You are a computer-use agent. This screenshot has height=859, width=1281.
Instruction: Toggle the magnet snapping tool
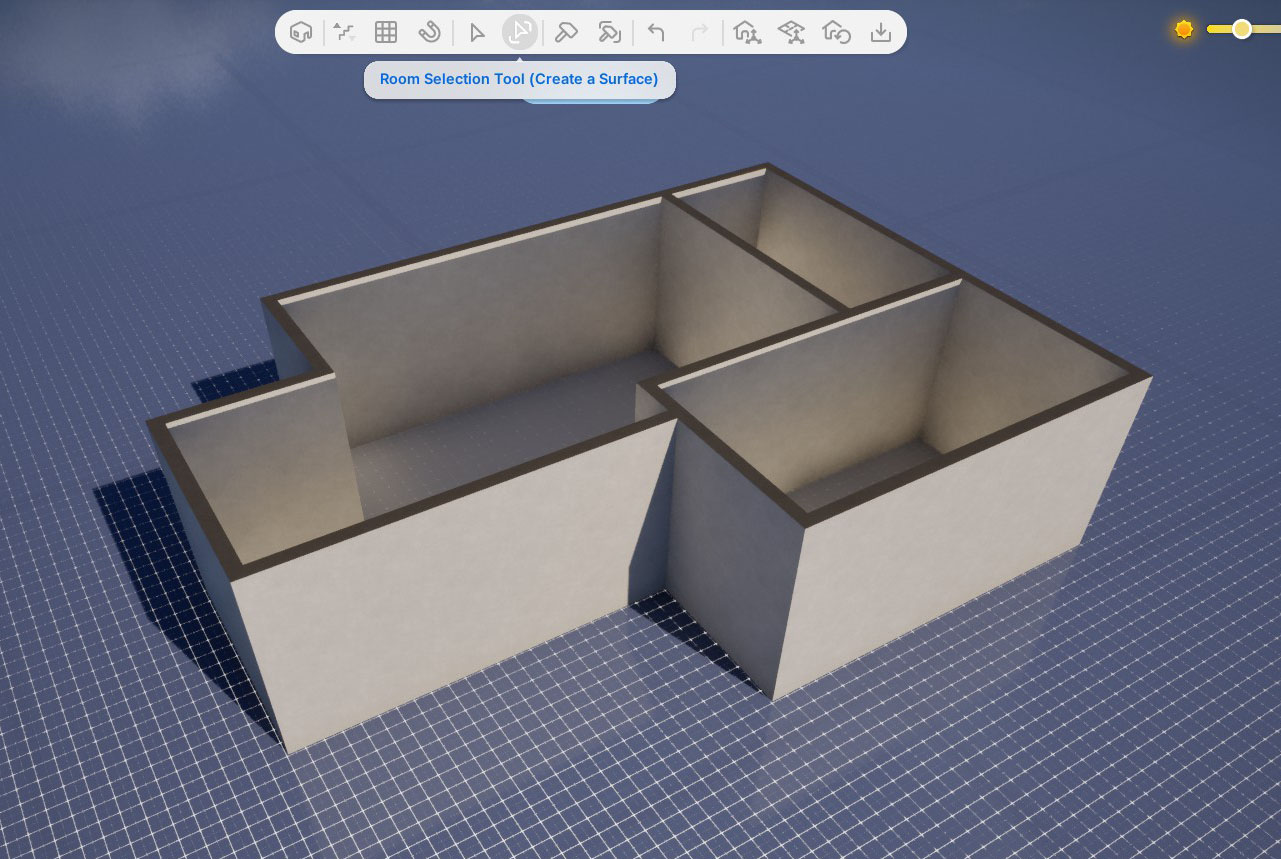pos(429,32)
